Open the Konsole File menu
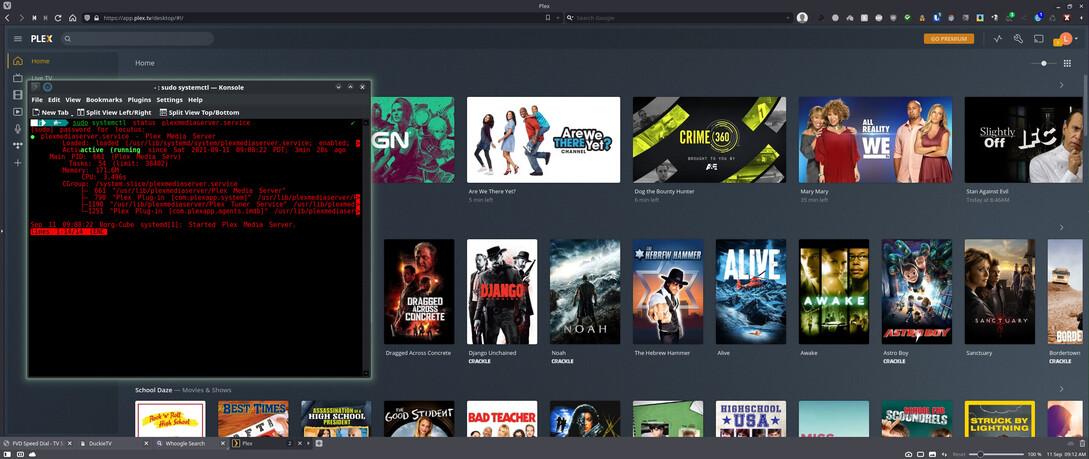The height and width of the screenshot is (459, 1089). click(x=37, y=100)
